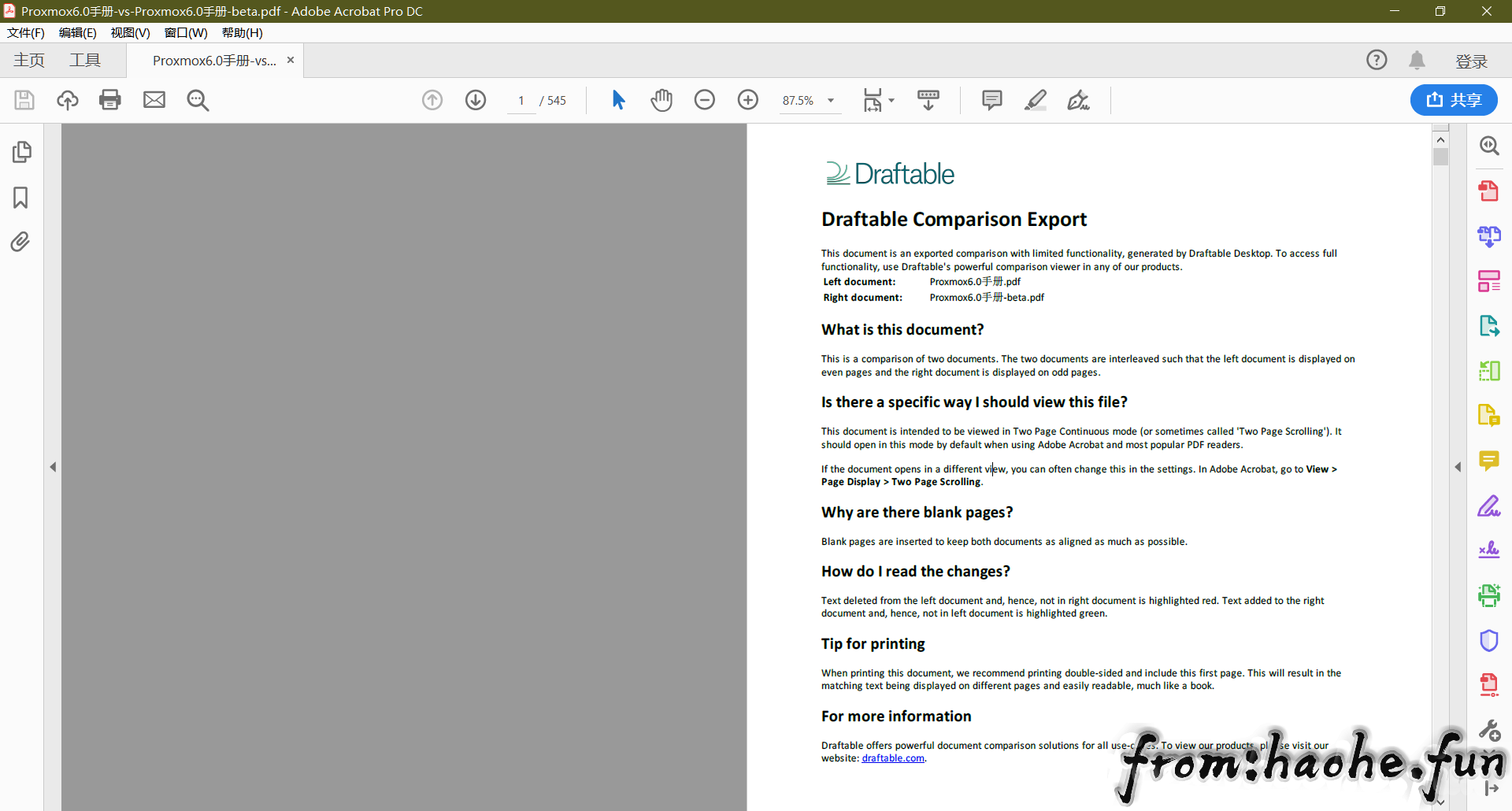The height and width of the screenshot is (811, 1512).
Task: Click the blue 共享 share button
Action: 1454,100
